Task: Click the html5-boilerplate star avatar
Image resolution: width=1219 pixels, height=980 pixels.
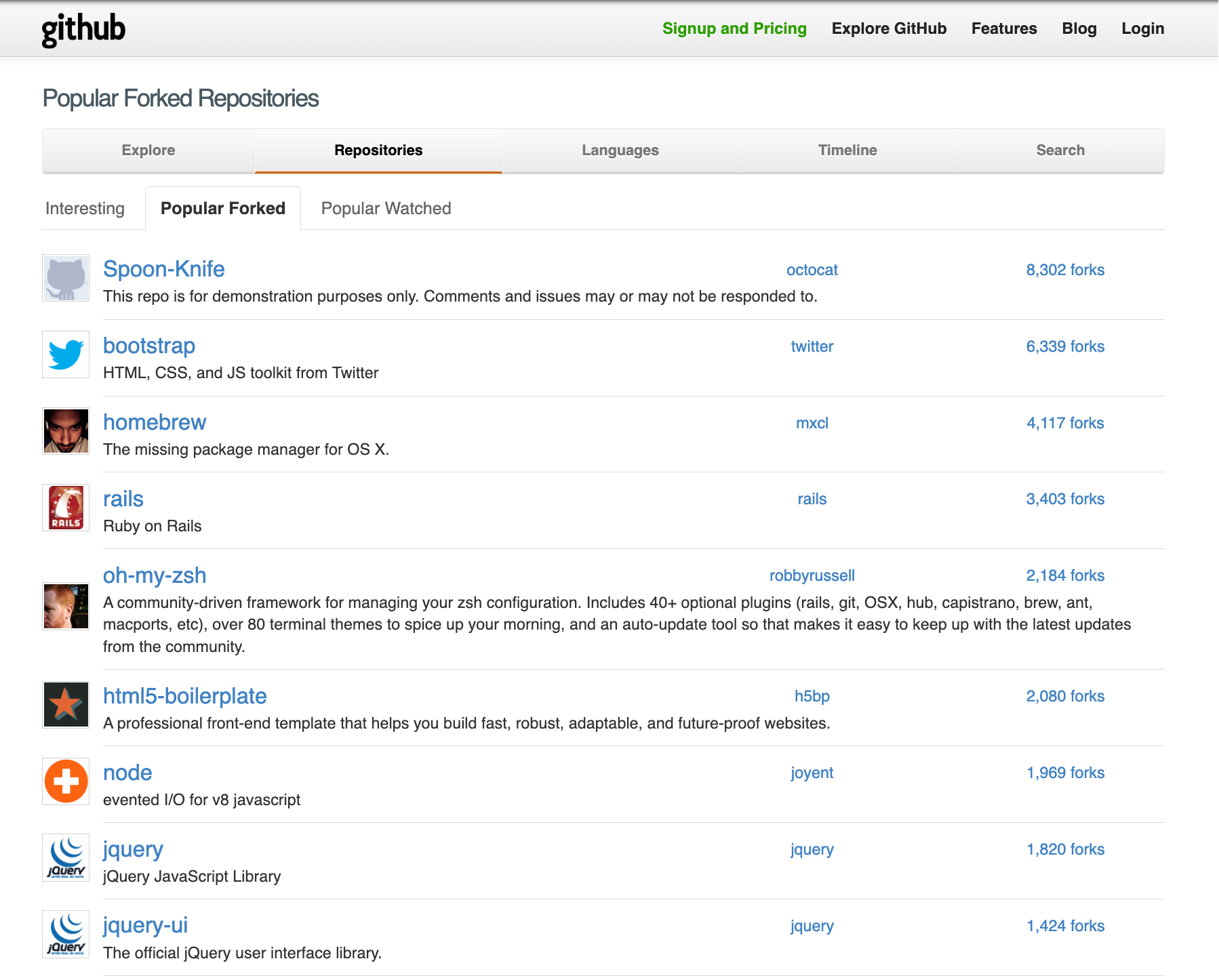Action: tap(66, 705)
